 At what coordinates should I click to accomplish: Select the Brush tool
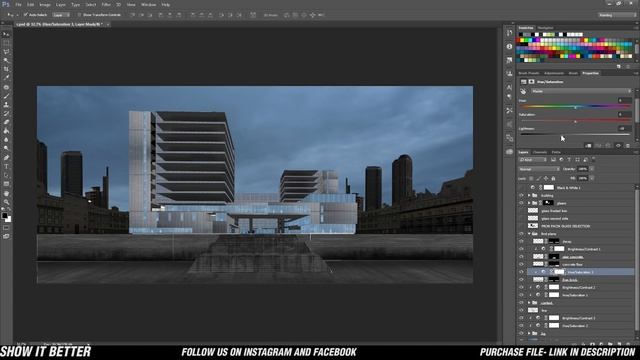pyautogui.click(x=6, y=96)
